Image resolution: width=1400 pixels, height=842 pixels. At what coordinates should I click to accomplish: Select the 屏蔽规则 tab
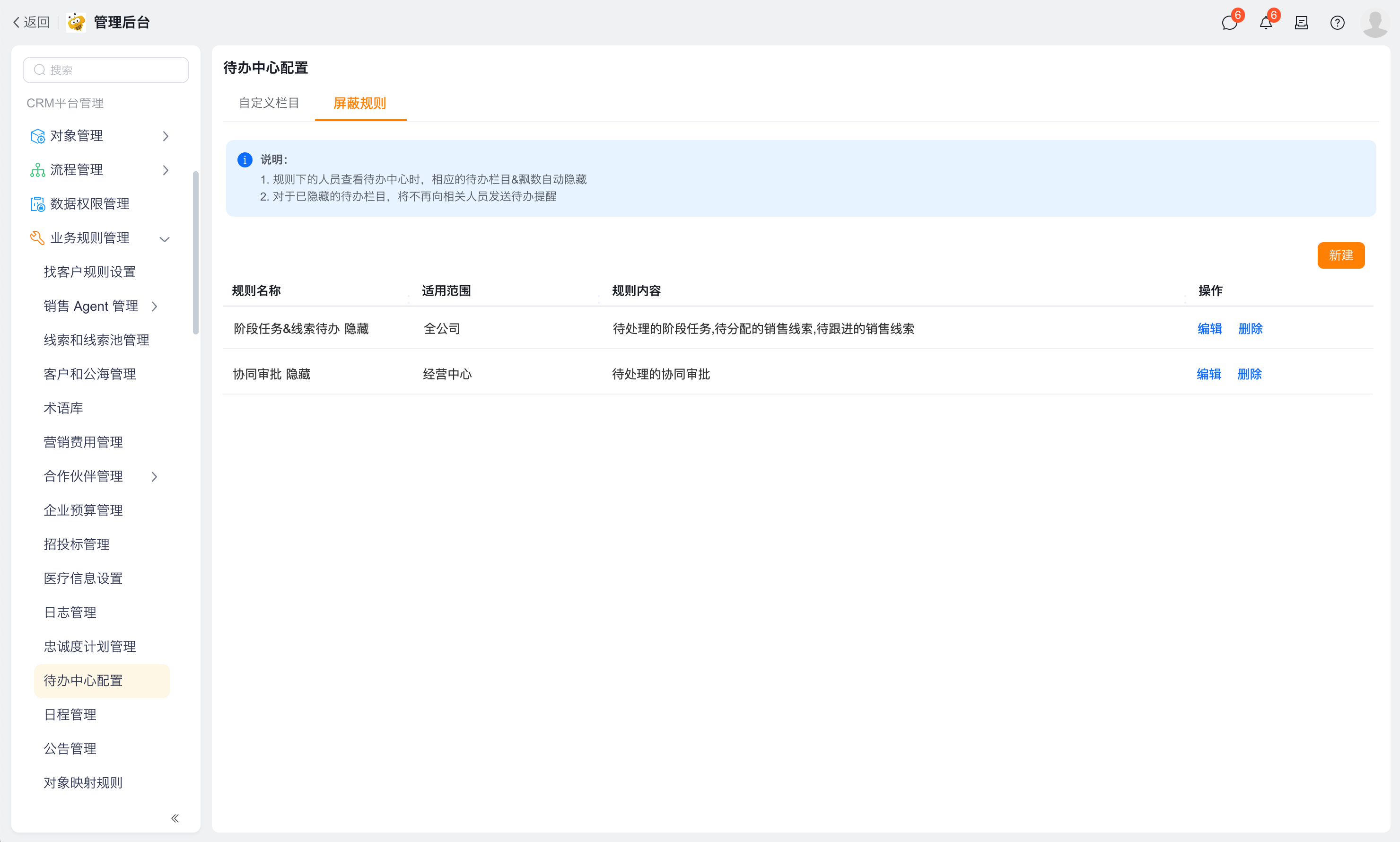tap(359, 103)
